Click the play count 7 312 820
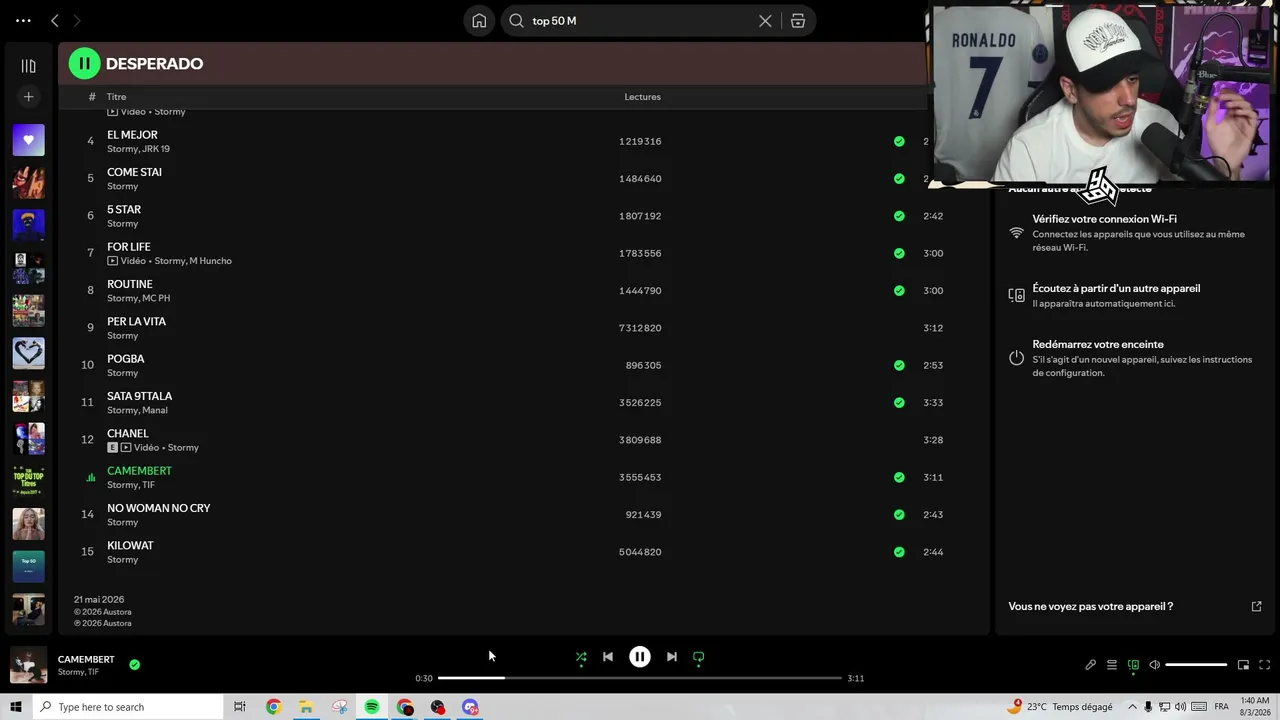The height and width of the screenshot is (720, 1280). (640, 328)
